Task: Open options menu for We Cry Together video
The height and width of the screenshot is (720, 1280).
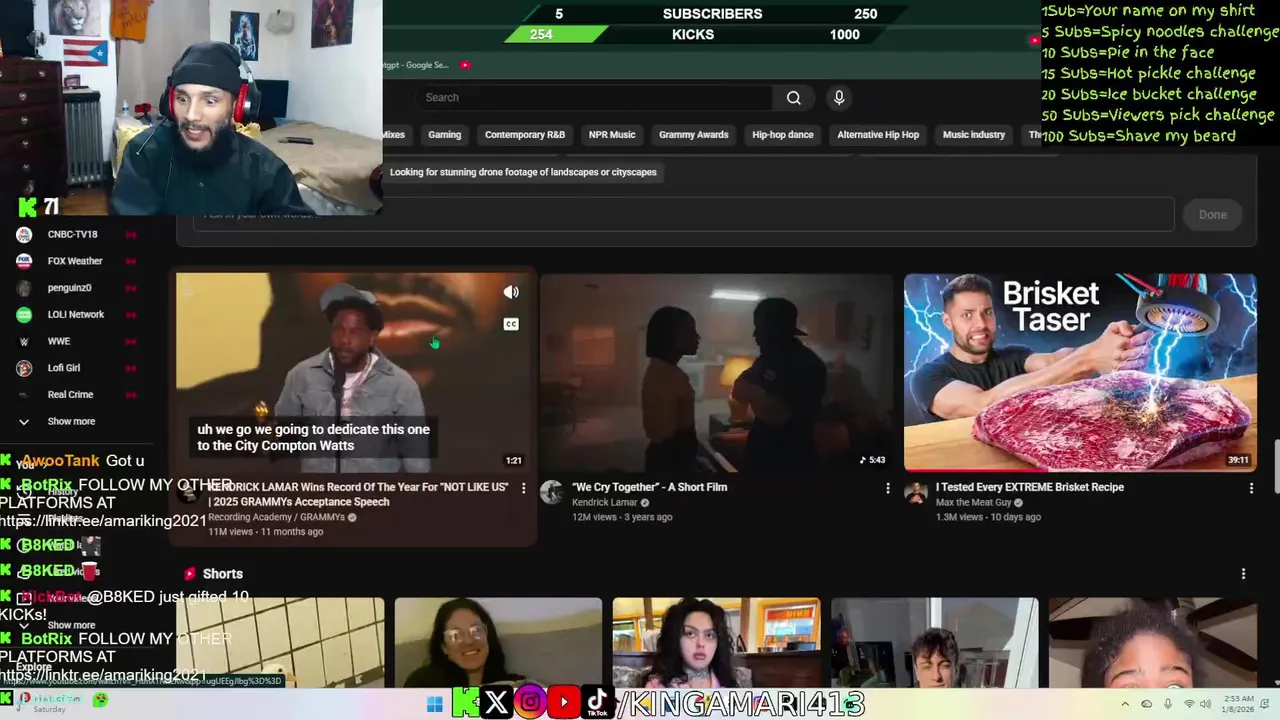Action: 887,488
